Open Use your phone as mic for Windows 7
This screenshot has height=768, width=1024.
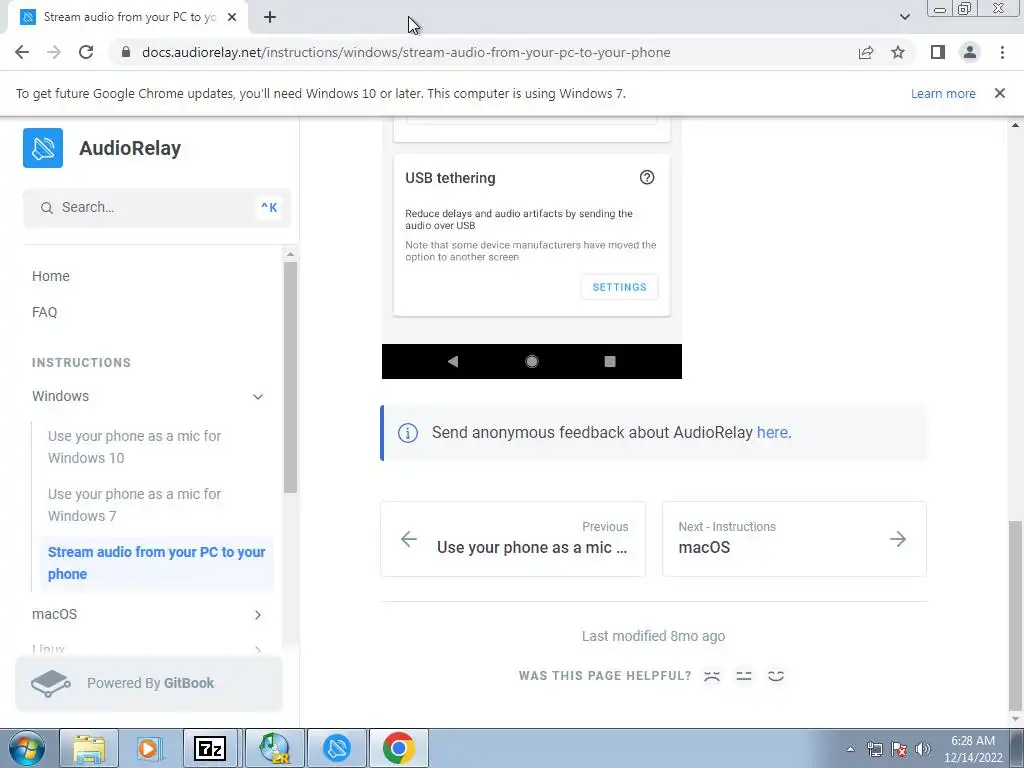(135, 505)
